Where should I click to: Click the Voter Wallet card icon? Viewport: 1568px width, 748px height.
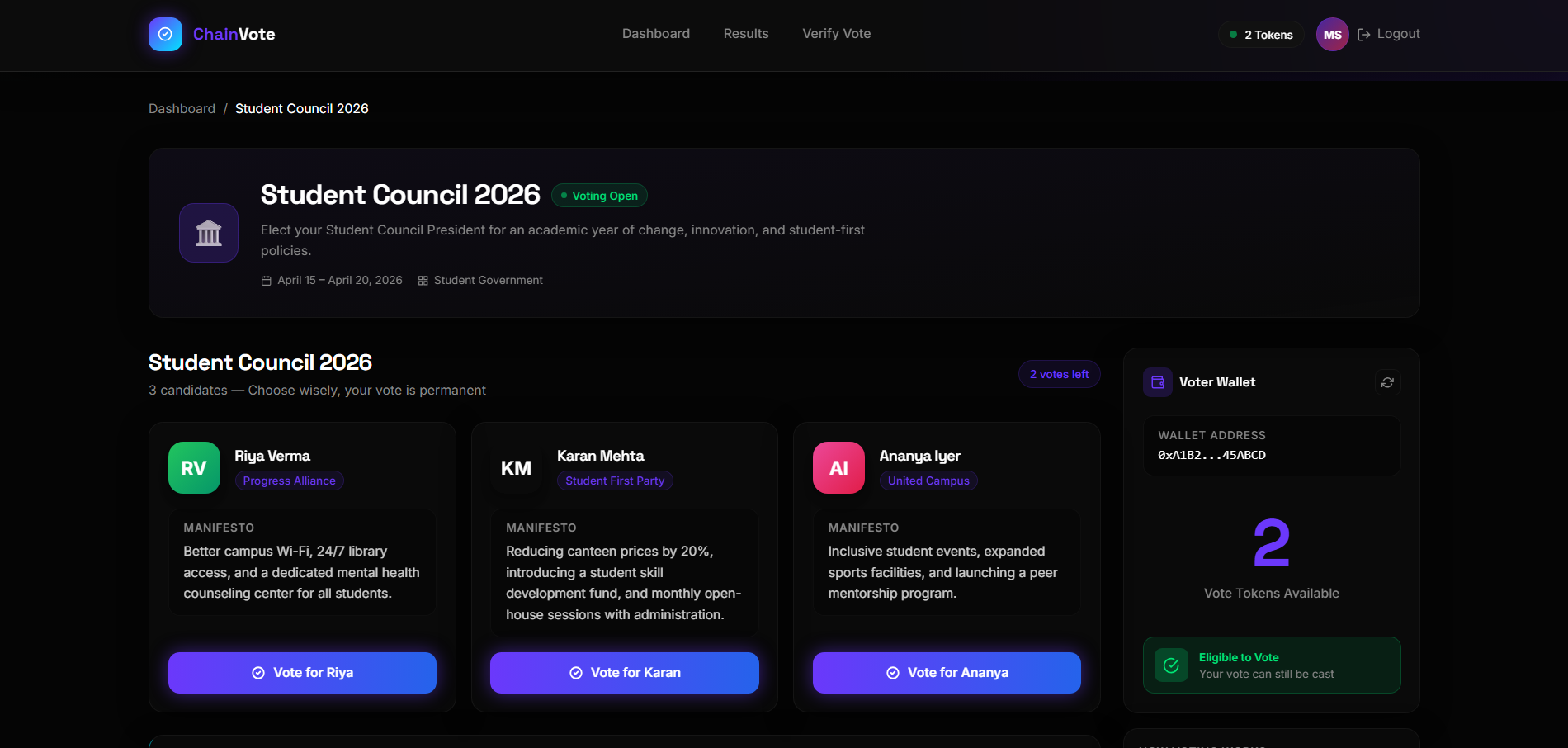click(x=1157, y=382)
